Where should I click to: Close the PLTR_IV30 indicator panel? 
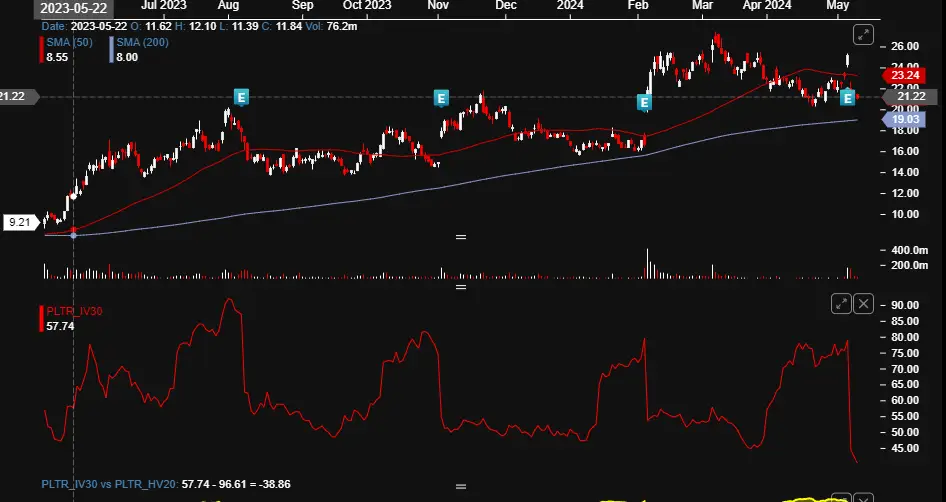click(863, 303)
